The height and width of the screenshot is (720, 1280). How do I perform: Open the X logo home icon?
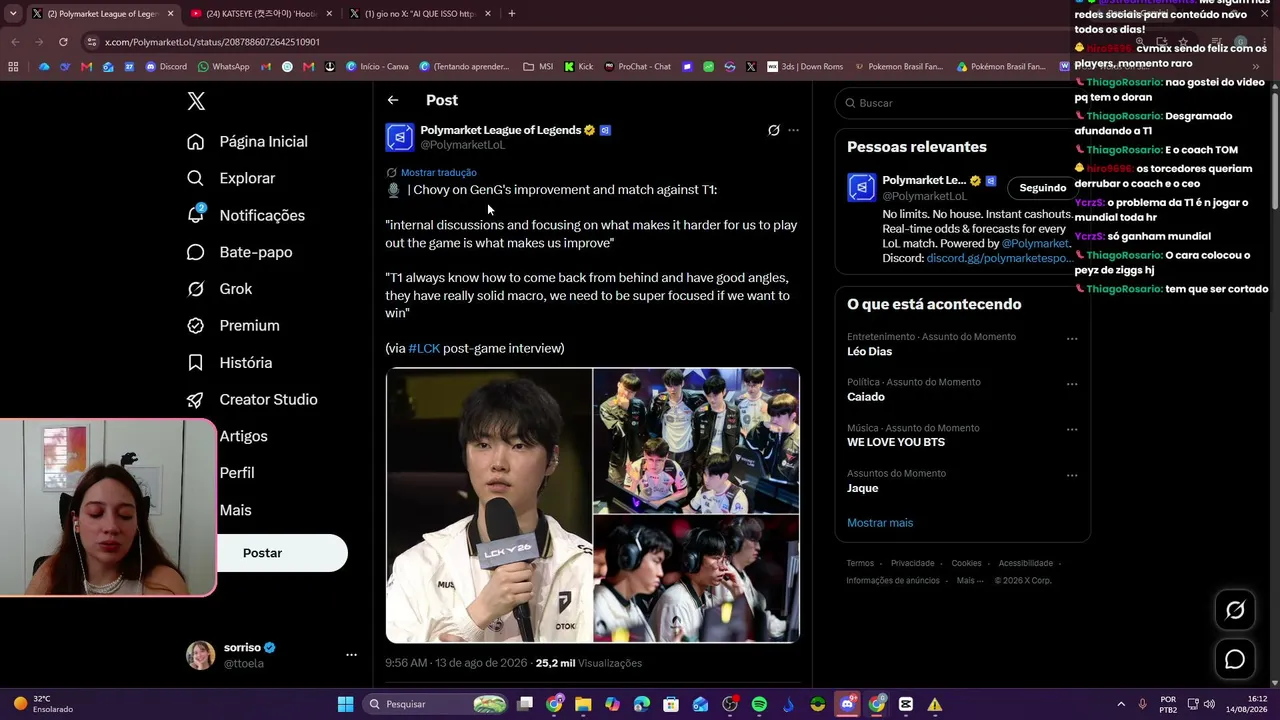point(196,101)
